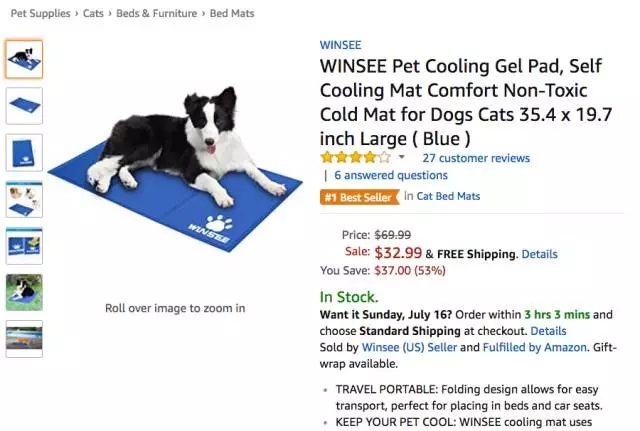The height and width of the screenshot is (431, 640).
Task: Open Details link after Standard Shipping
Action: point(548,331)
